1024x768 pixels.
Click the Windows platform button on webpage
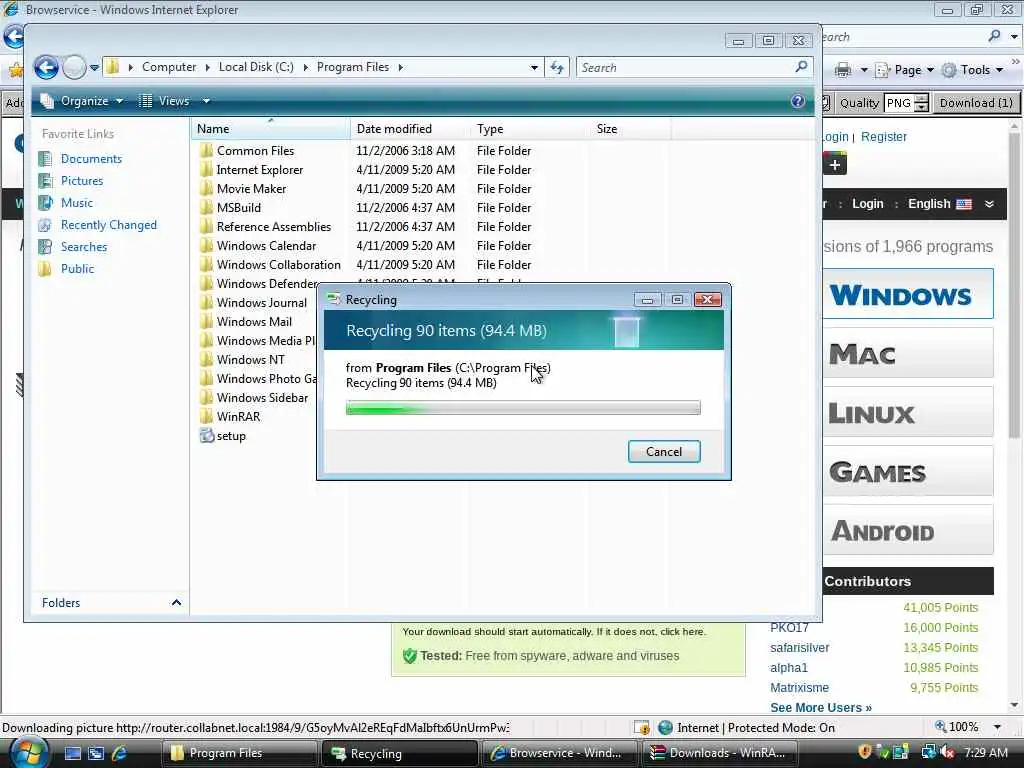tap(907, 294)
